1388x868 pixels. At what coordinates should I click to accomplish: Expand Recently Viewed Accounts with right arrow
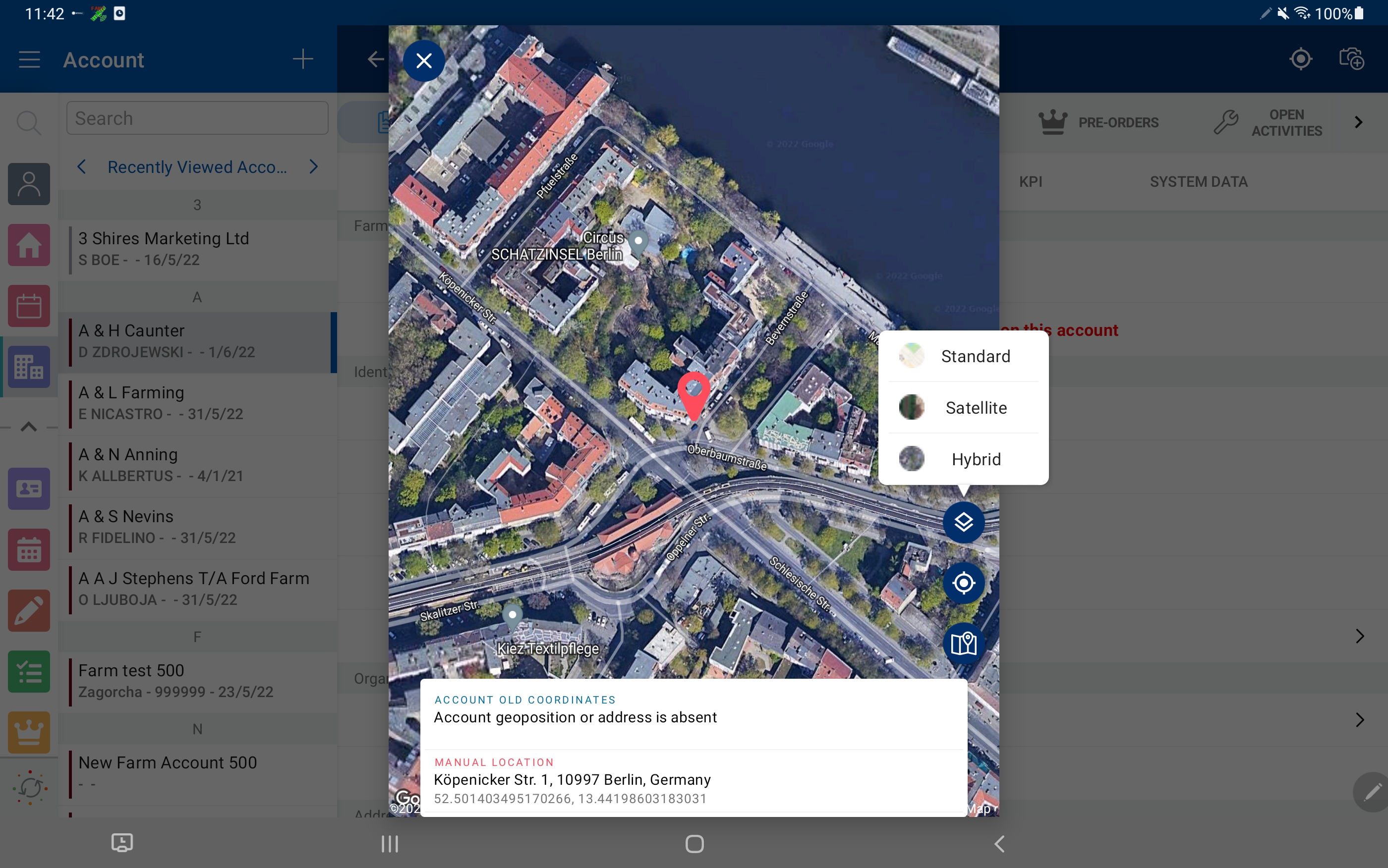314,166
